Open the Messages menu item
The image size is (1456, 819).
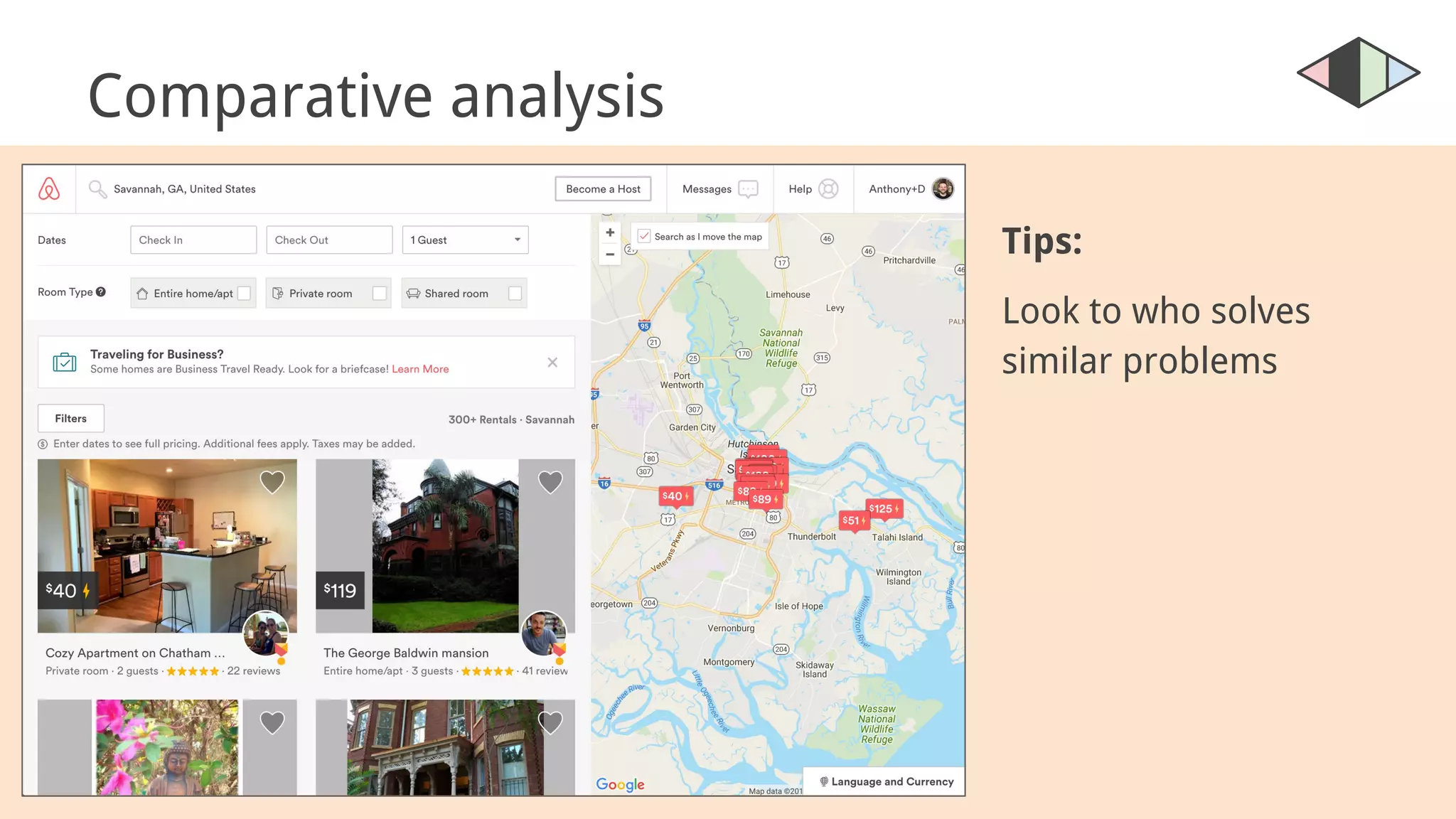(x=720, y=189)
